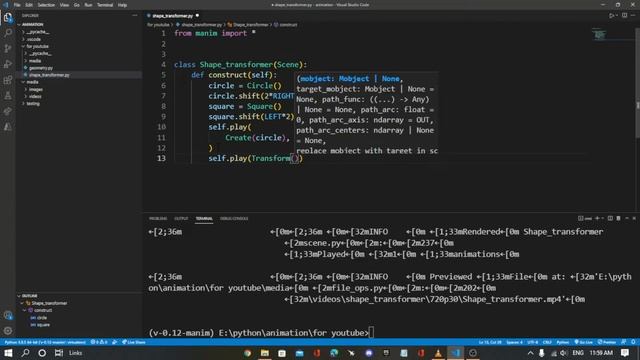Open the Terminal menu
Image resolution: width=640 pixels, height=360 pixels.
(x=105, y=5)
